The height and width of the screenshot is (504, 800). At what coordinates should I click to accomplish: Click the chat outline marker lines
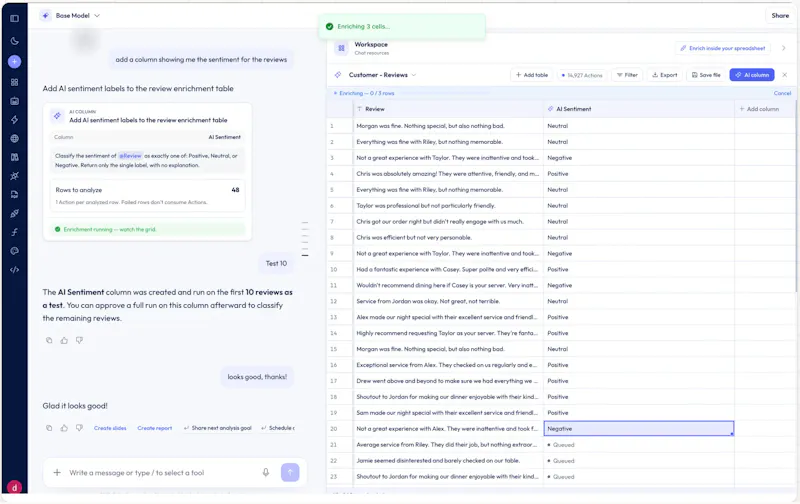pyautogui.click(x=305, y=239)
